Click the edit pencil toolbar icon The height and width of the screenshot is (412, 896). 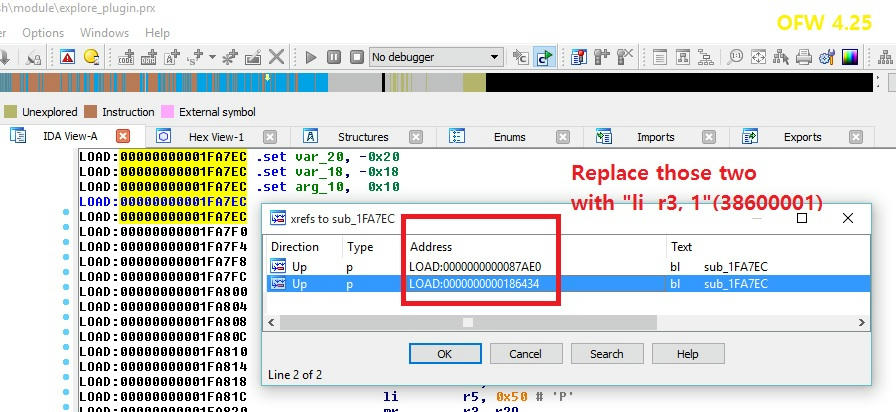(x=253, y=57)
